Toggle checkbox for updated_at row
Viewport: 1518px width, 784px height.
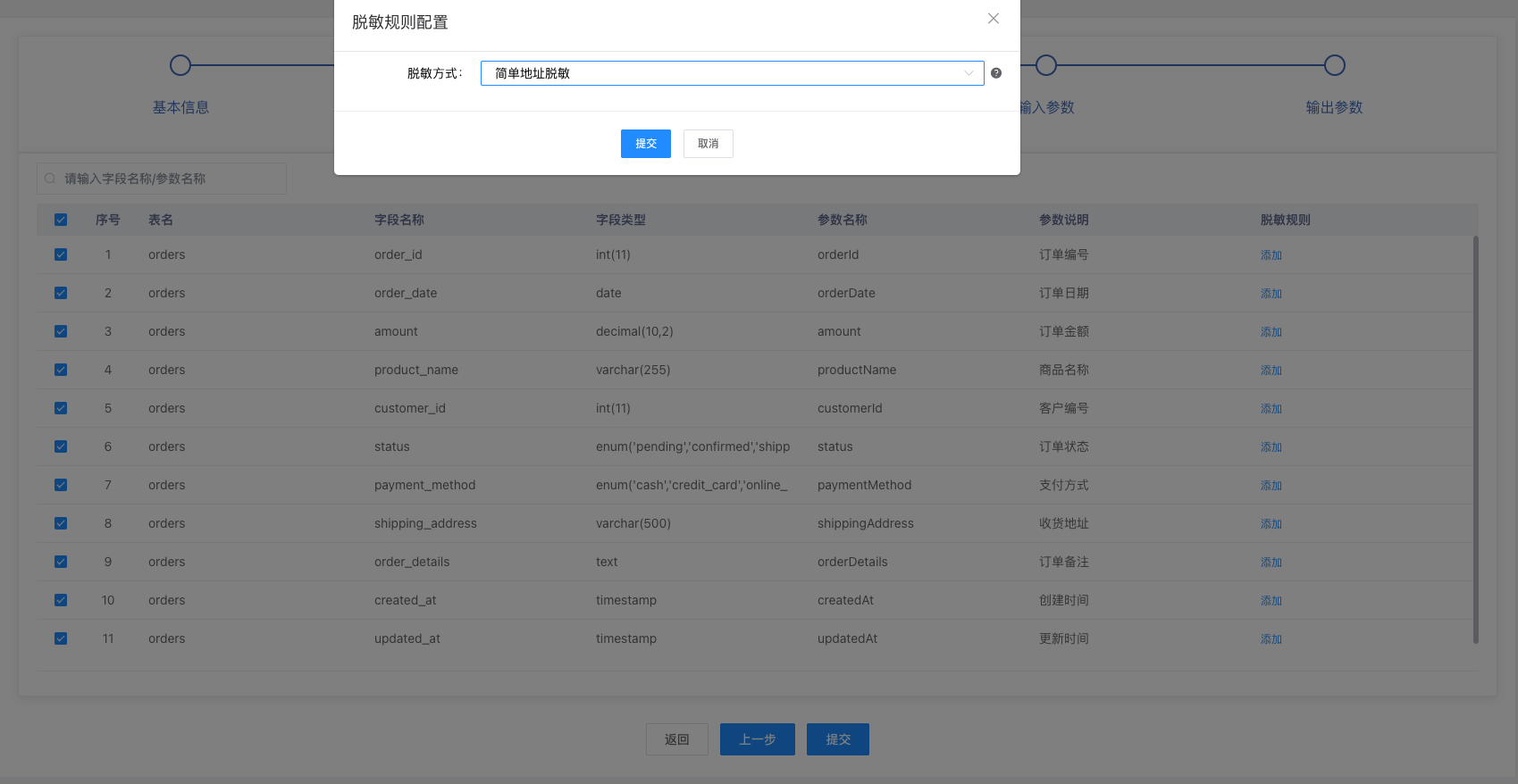coord(61,638)
